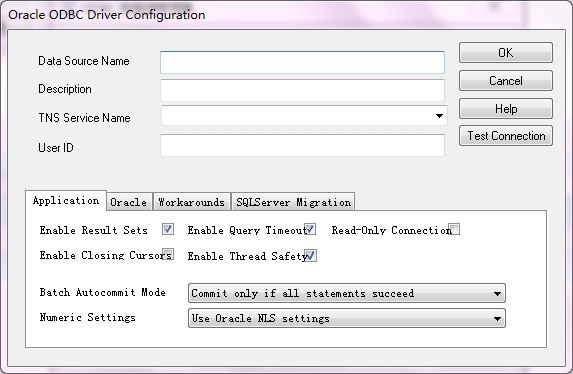Click the Test Connection button

click(x=506, y=136)
